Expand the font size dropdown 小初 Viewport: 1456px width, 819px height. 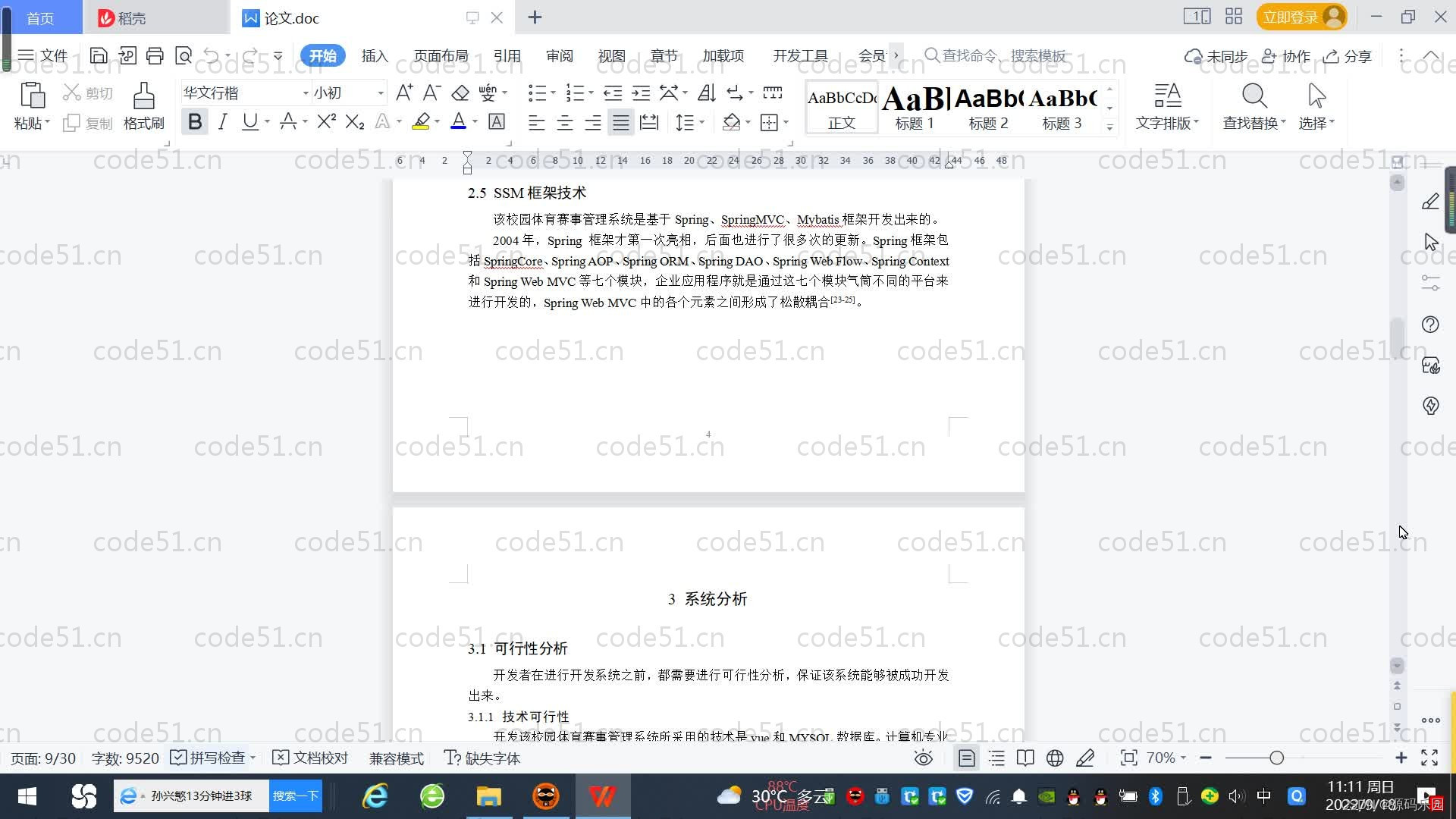pyautogui.click(x=381, y=93)
